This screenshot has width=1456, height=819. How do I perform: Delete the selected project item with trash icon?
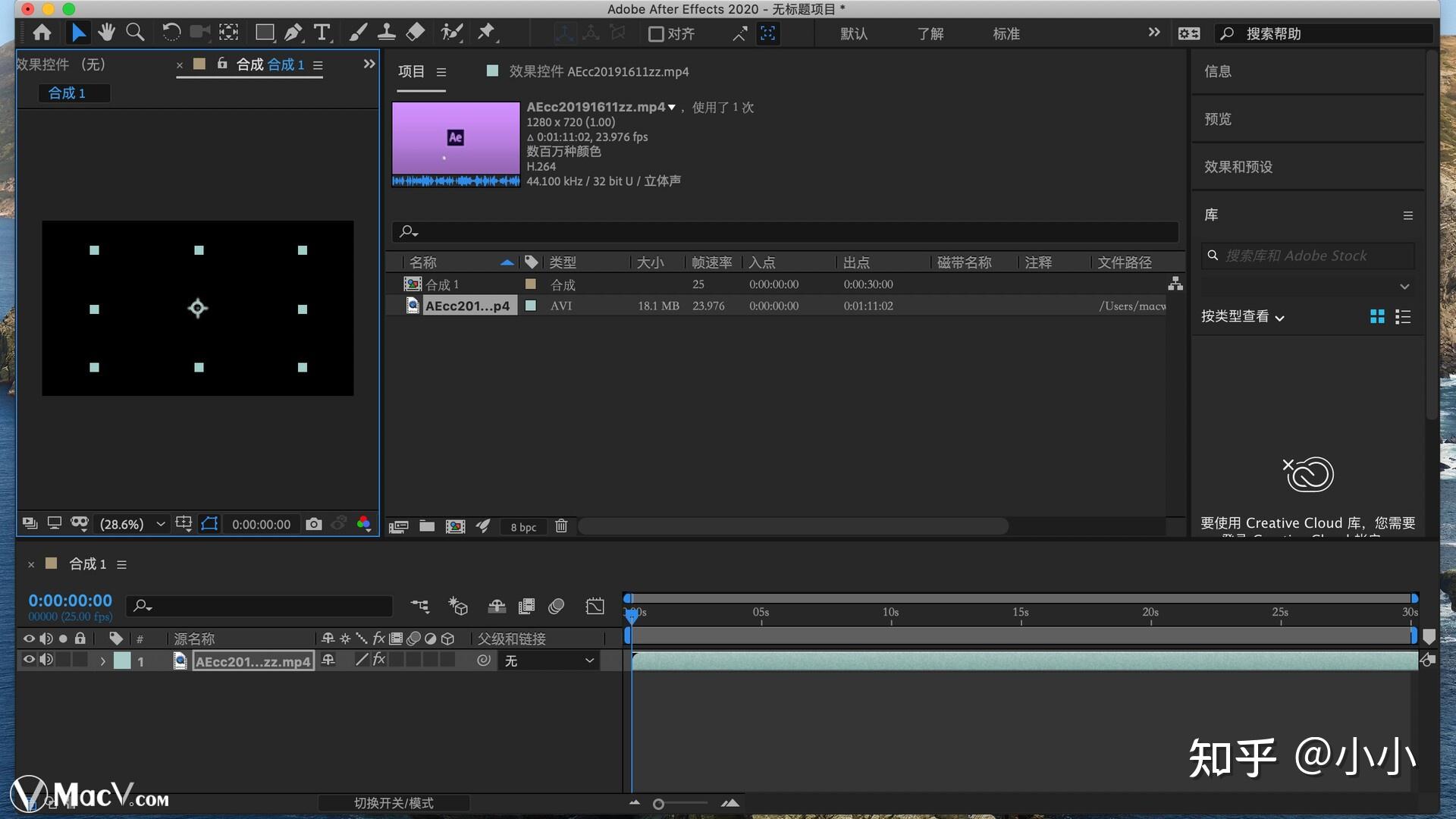[561, 526]
